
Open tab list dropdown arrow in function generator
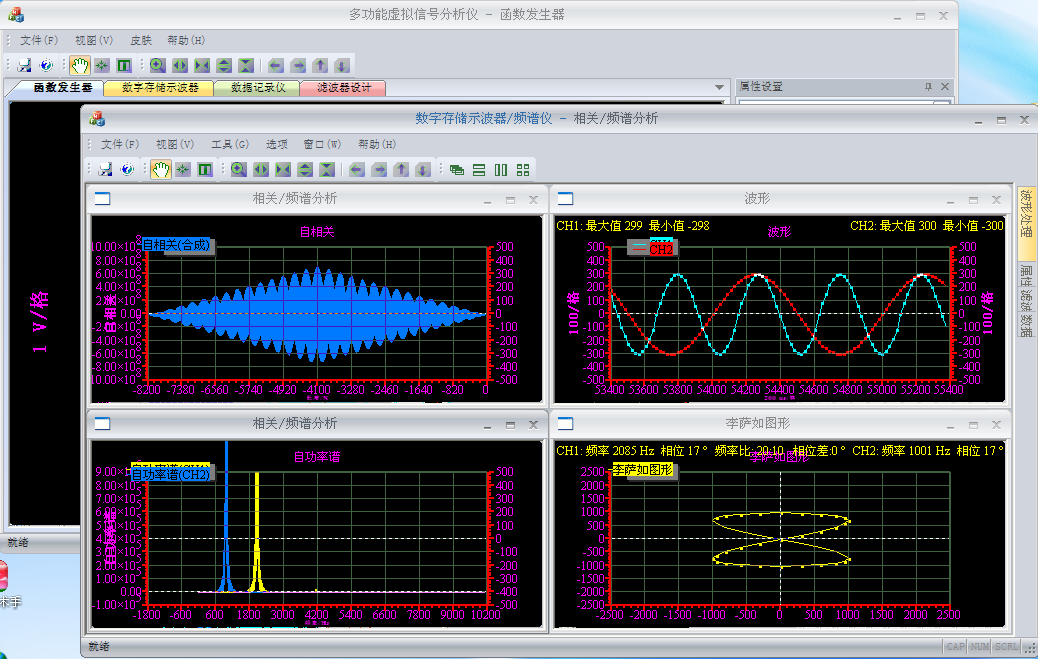(x=720, y=87)
